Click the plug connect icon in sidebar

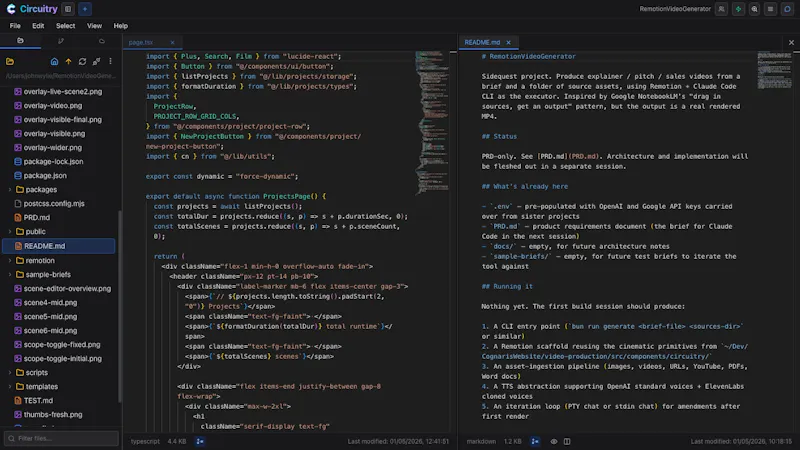[x=96, y=62]
